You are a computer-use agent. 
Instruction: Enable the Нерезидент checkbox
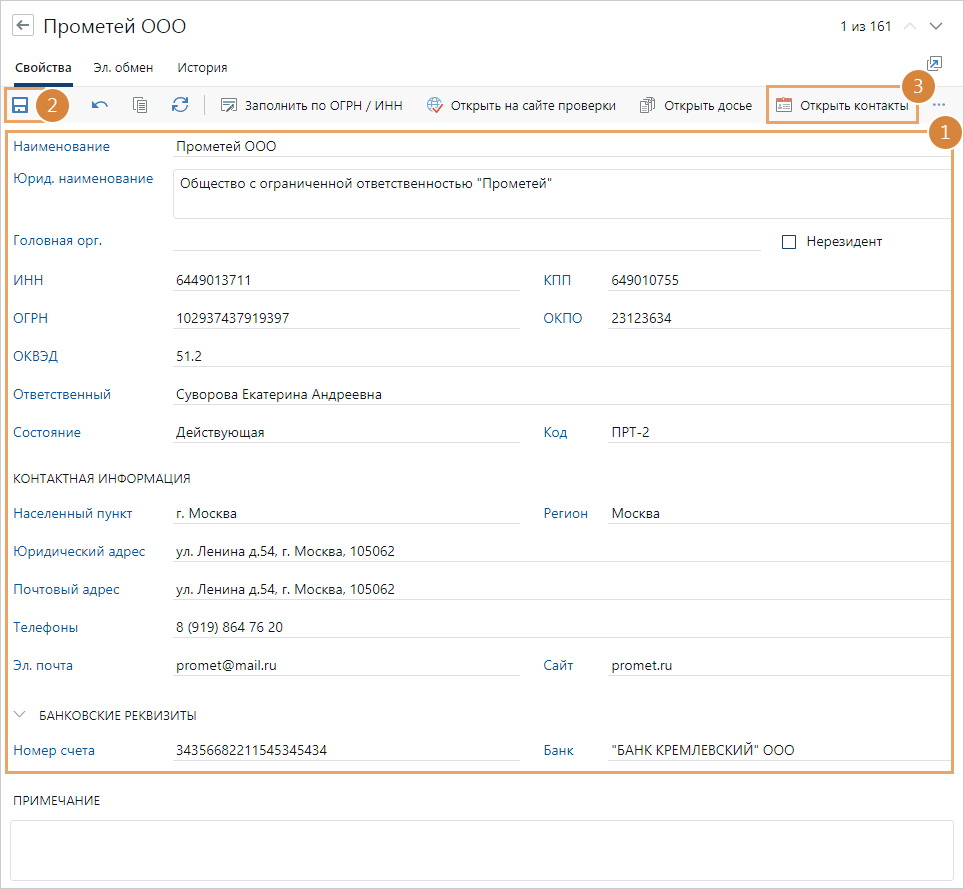[789, 242]
